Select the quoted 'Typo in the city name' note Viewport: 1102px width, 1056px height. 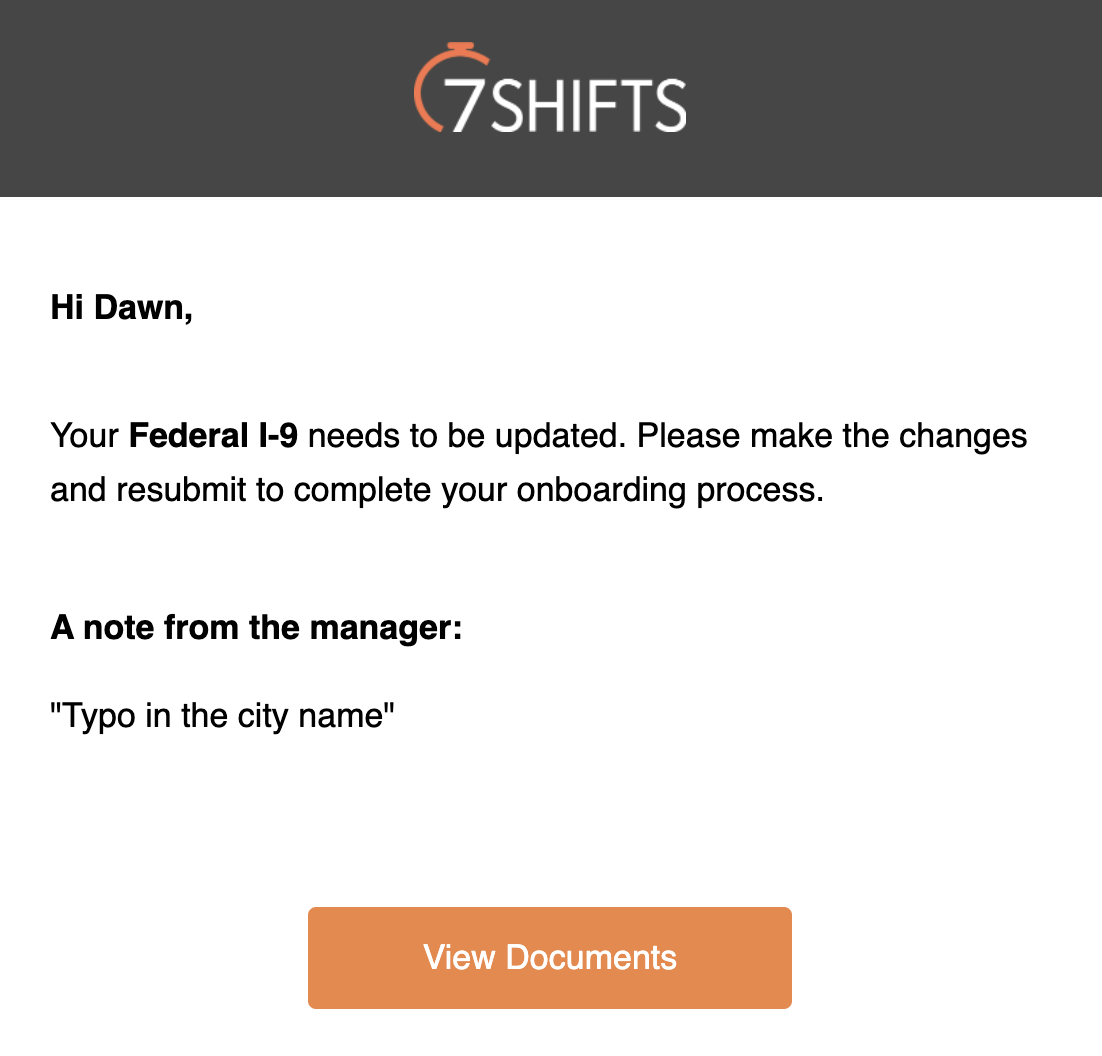[x=222, y=717]
